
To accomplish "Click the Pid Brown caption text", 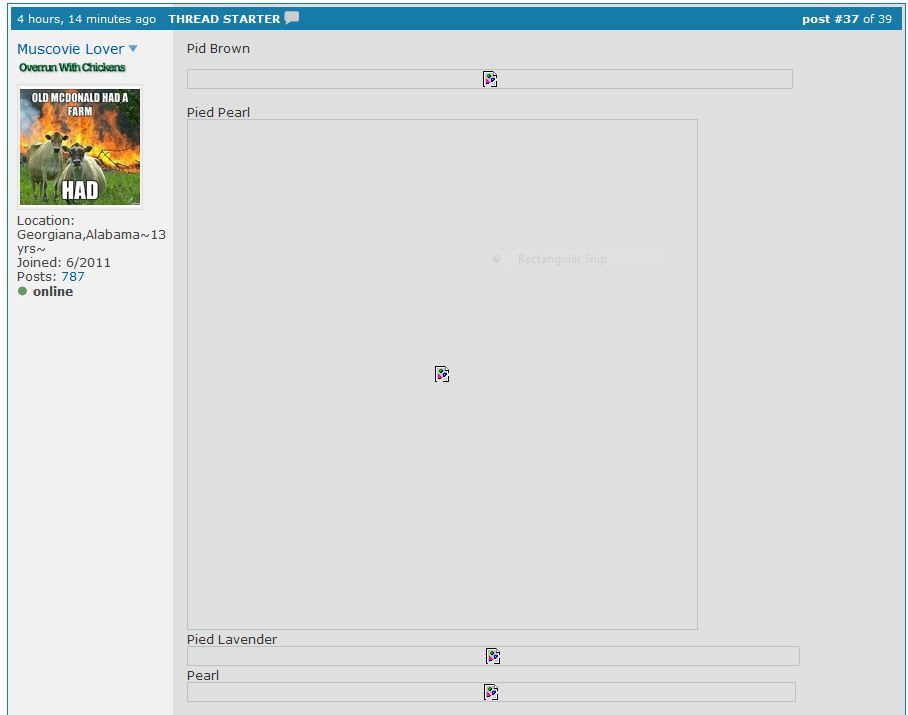I will coord(218,49).
